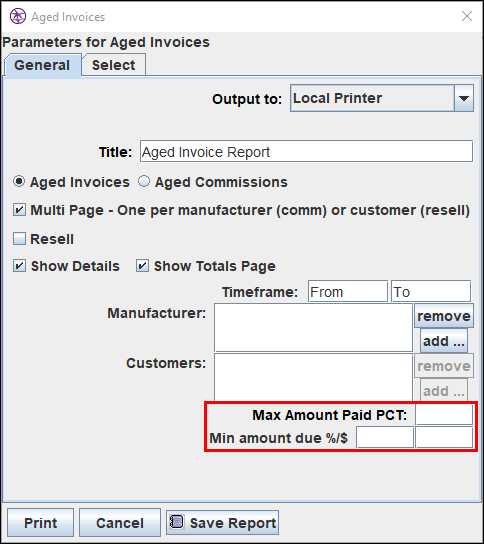
Task: Click the Manufacturer add button
Action: 444,341
